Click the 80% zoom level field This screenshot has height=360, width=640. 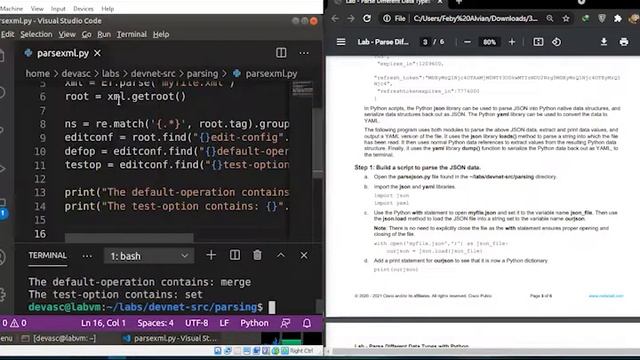pos(489,42)
